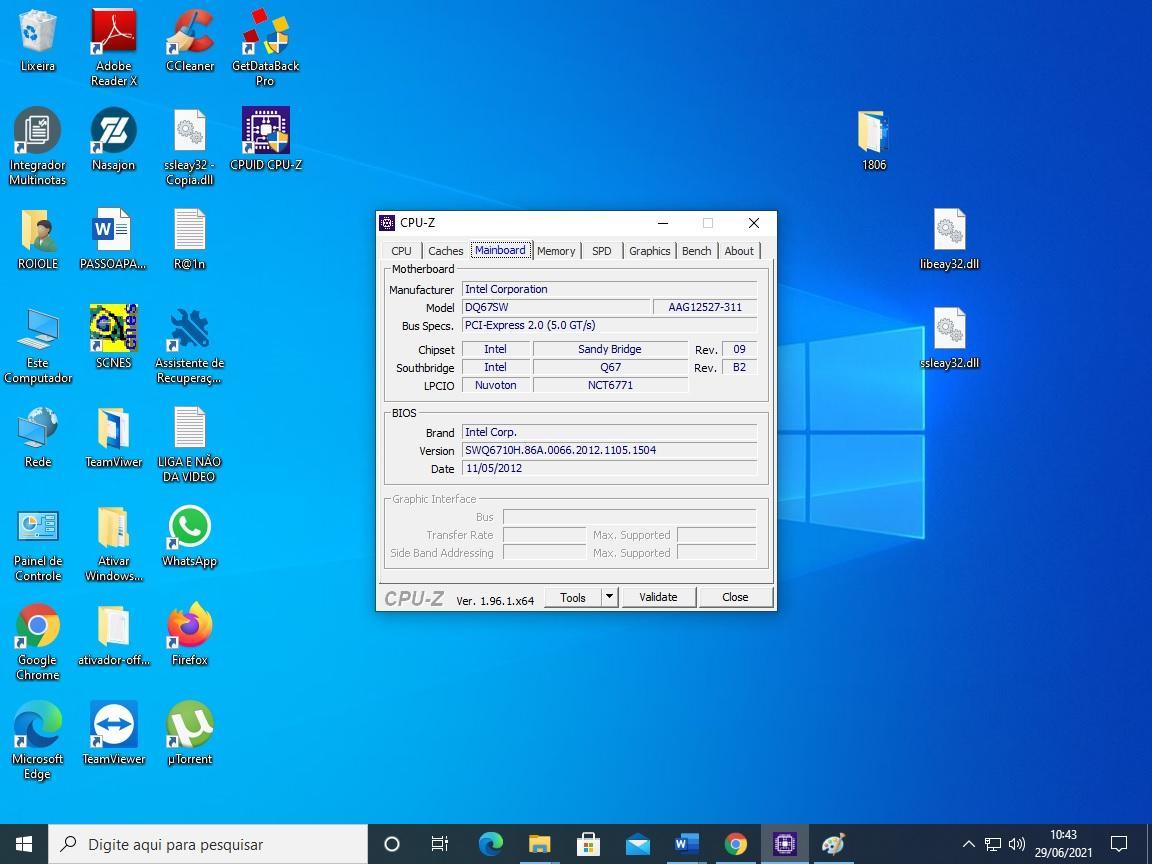Switch to the Bench tab
Viewport: 1152px width, 864px height.
(696, 251)
